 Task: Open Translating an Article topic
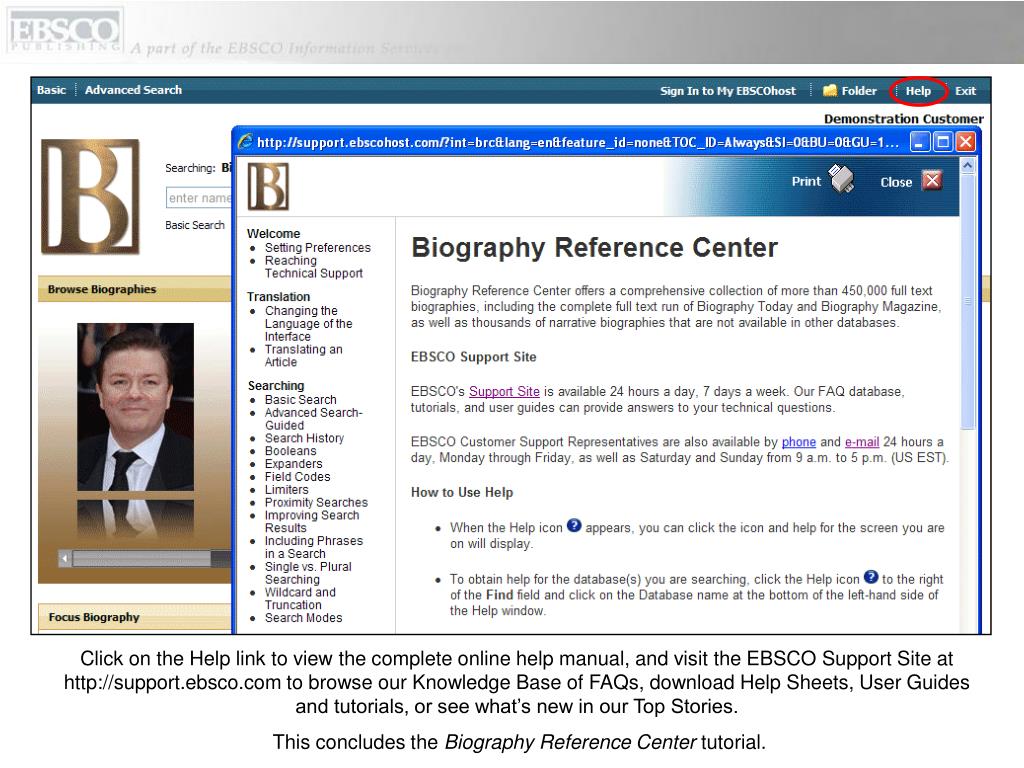(304, 355)
